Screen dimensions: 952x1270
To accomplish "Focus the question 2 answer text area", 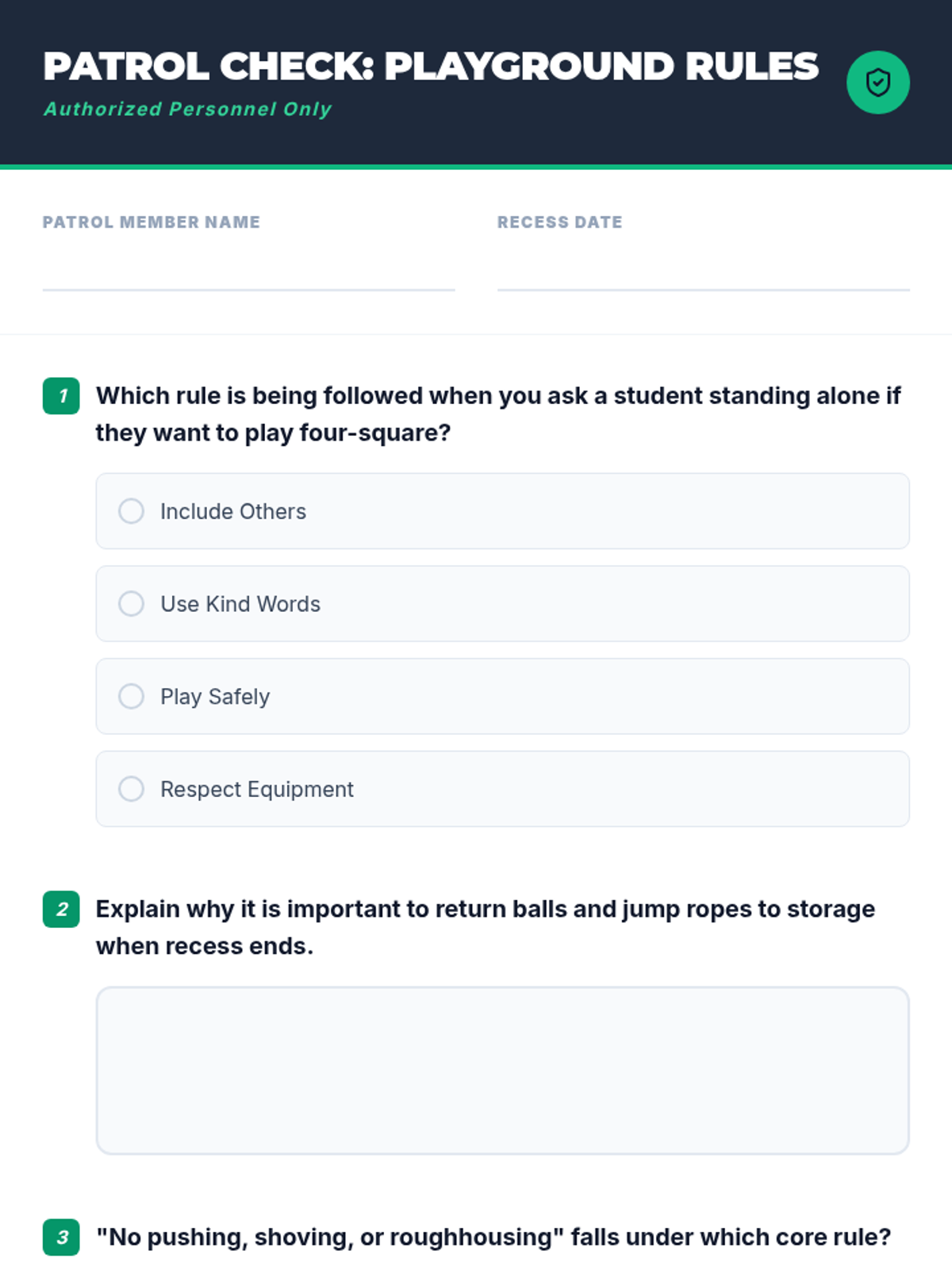I will 502,1070.
